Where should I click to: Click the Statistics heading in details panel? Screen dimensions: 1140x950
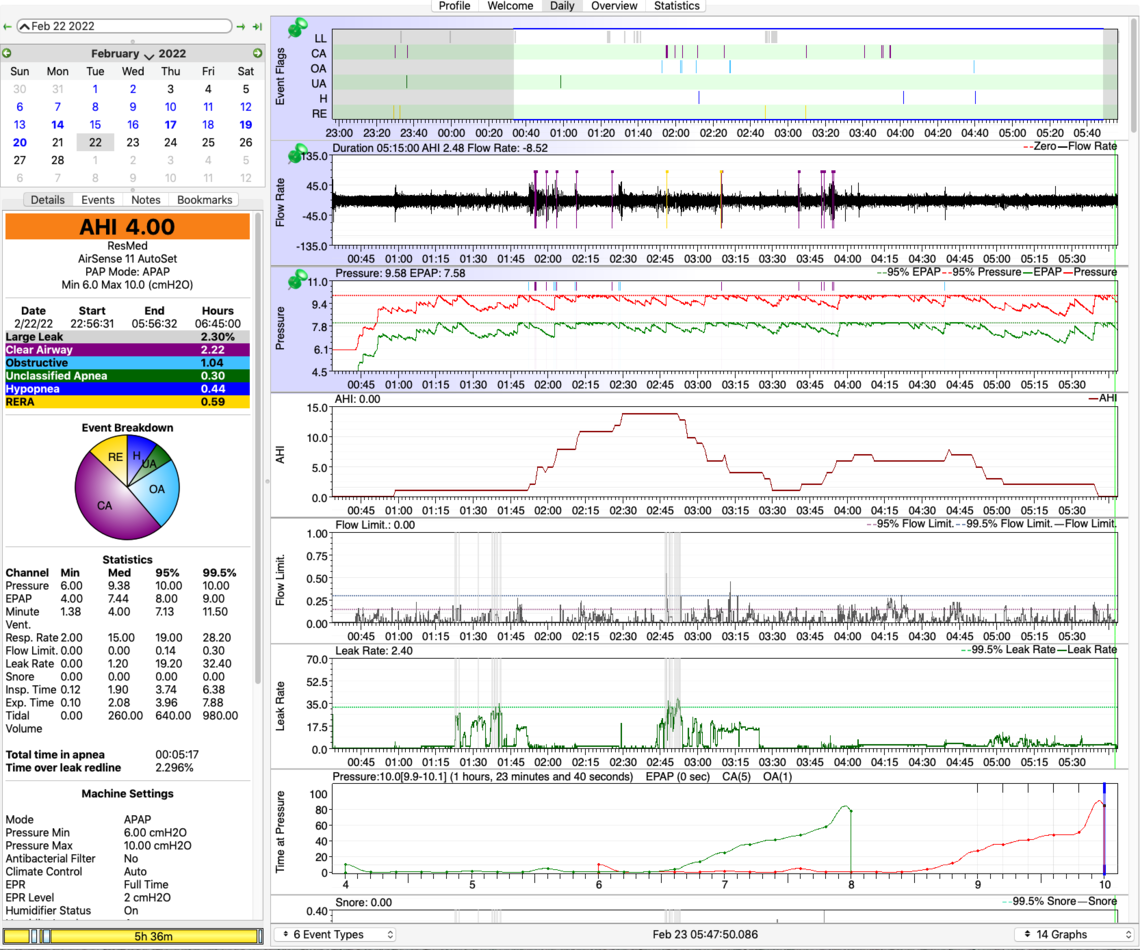point(127,560)
